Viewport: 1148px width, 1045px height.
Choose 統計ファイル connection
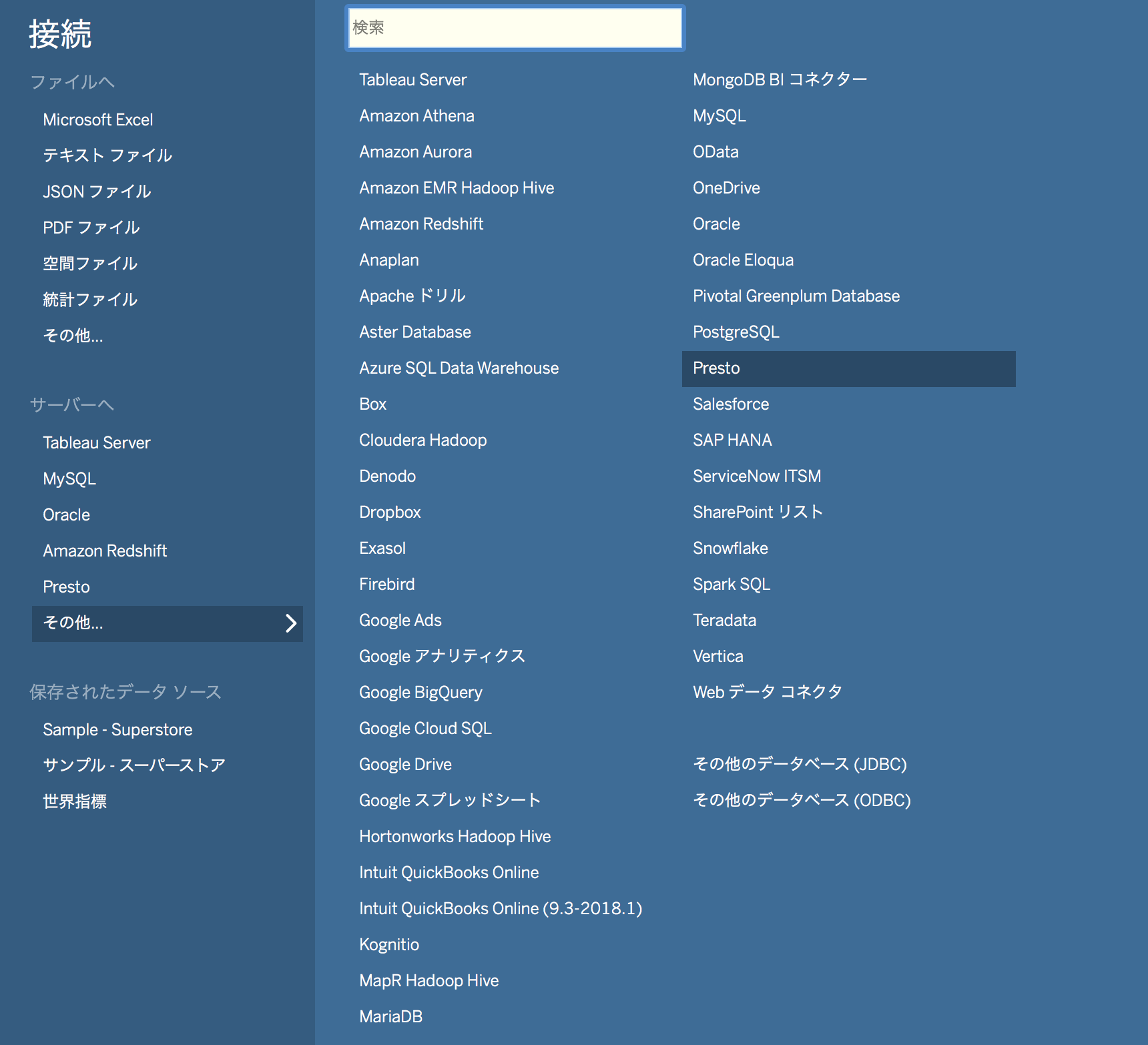point(90,300)
